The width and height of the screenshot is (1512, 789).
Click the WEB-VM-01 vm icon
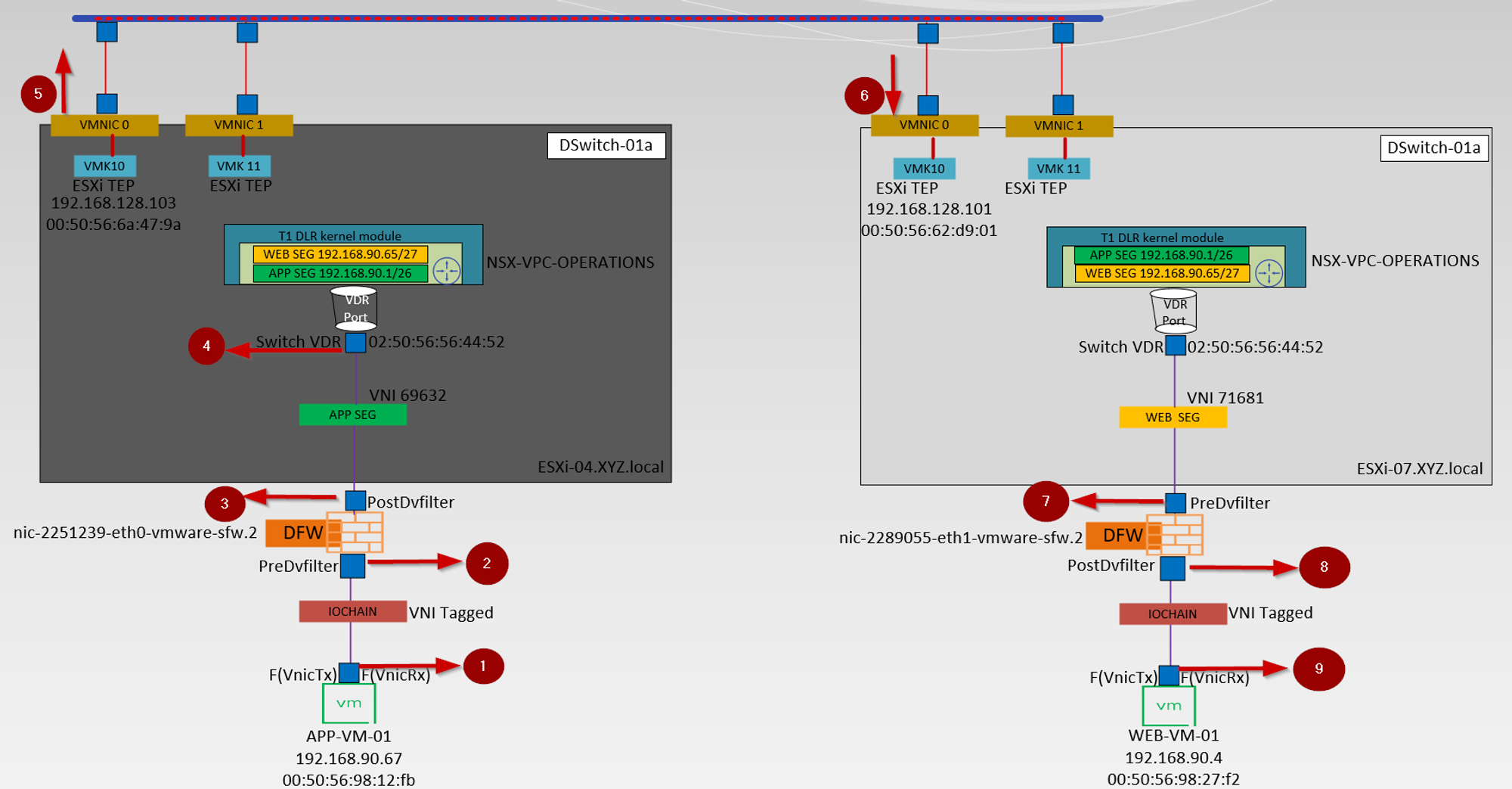click(1169, 706)
